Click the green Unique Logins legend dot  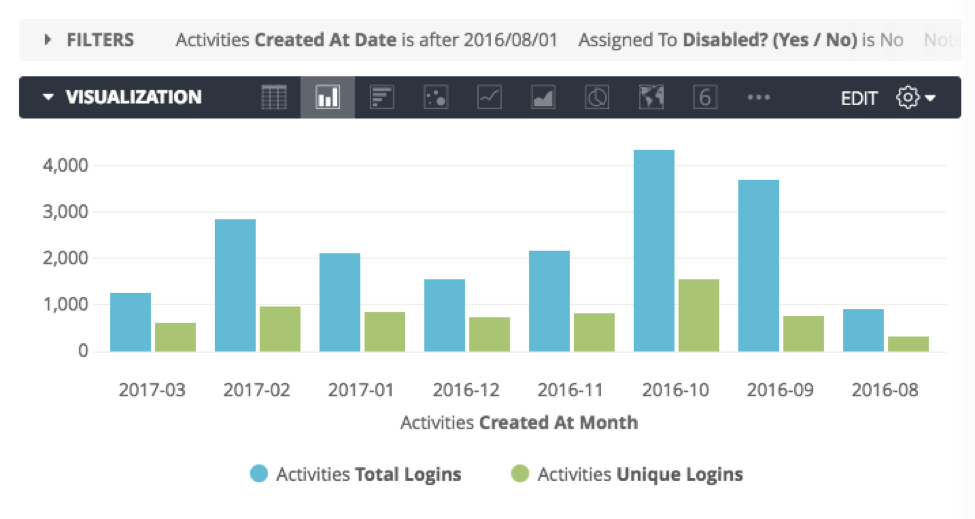(520, 474)
